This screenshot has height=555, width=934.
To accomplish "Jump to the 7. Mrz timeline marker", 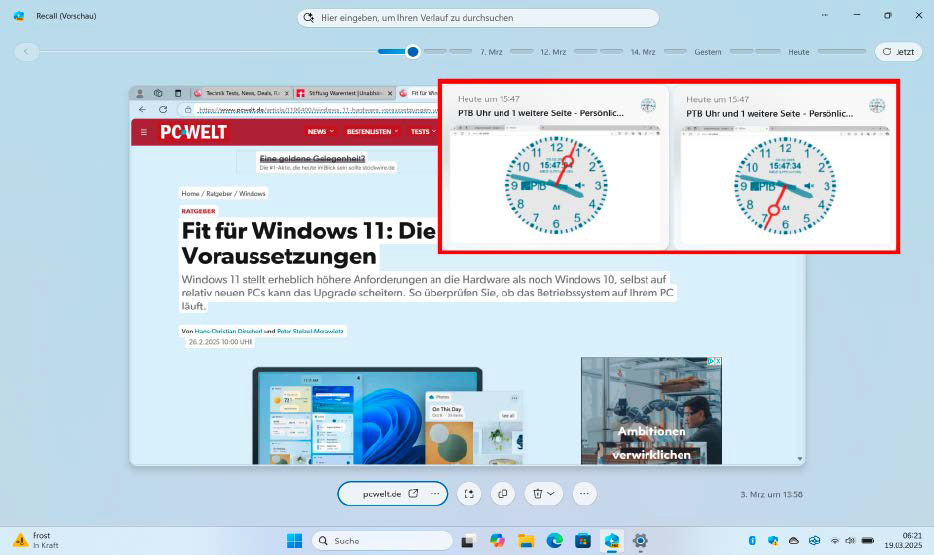I will 491,52.
